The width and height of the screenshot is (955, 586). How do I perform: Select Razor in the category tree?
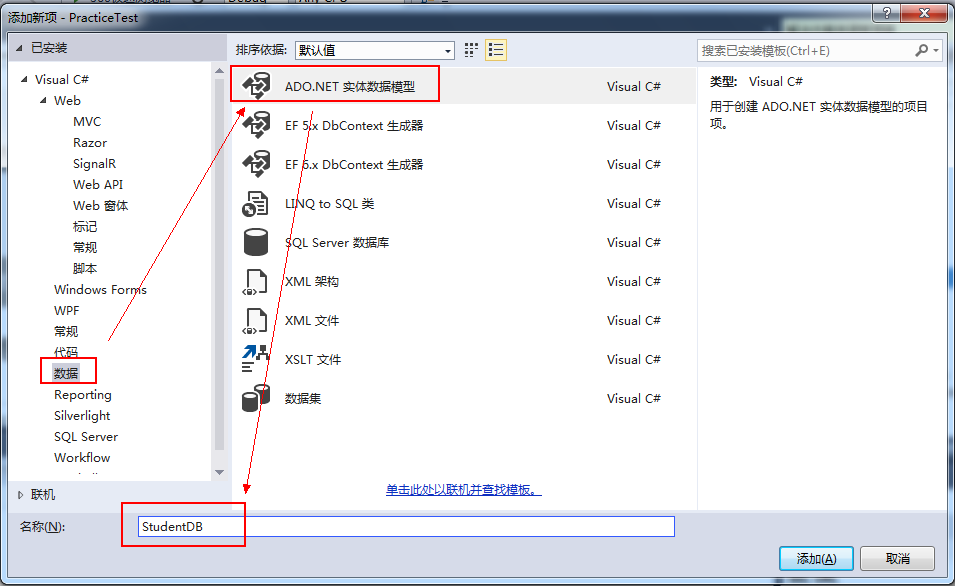click(x=90, y=143)
